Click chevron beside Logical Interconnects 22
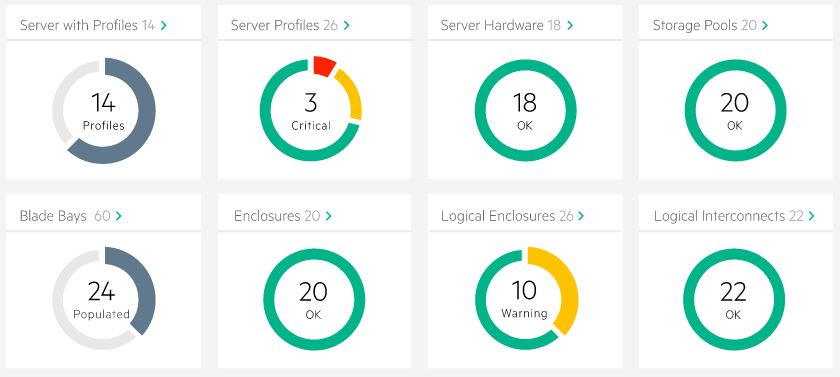The height and width of the screenshot is (377, 840). 812,216
